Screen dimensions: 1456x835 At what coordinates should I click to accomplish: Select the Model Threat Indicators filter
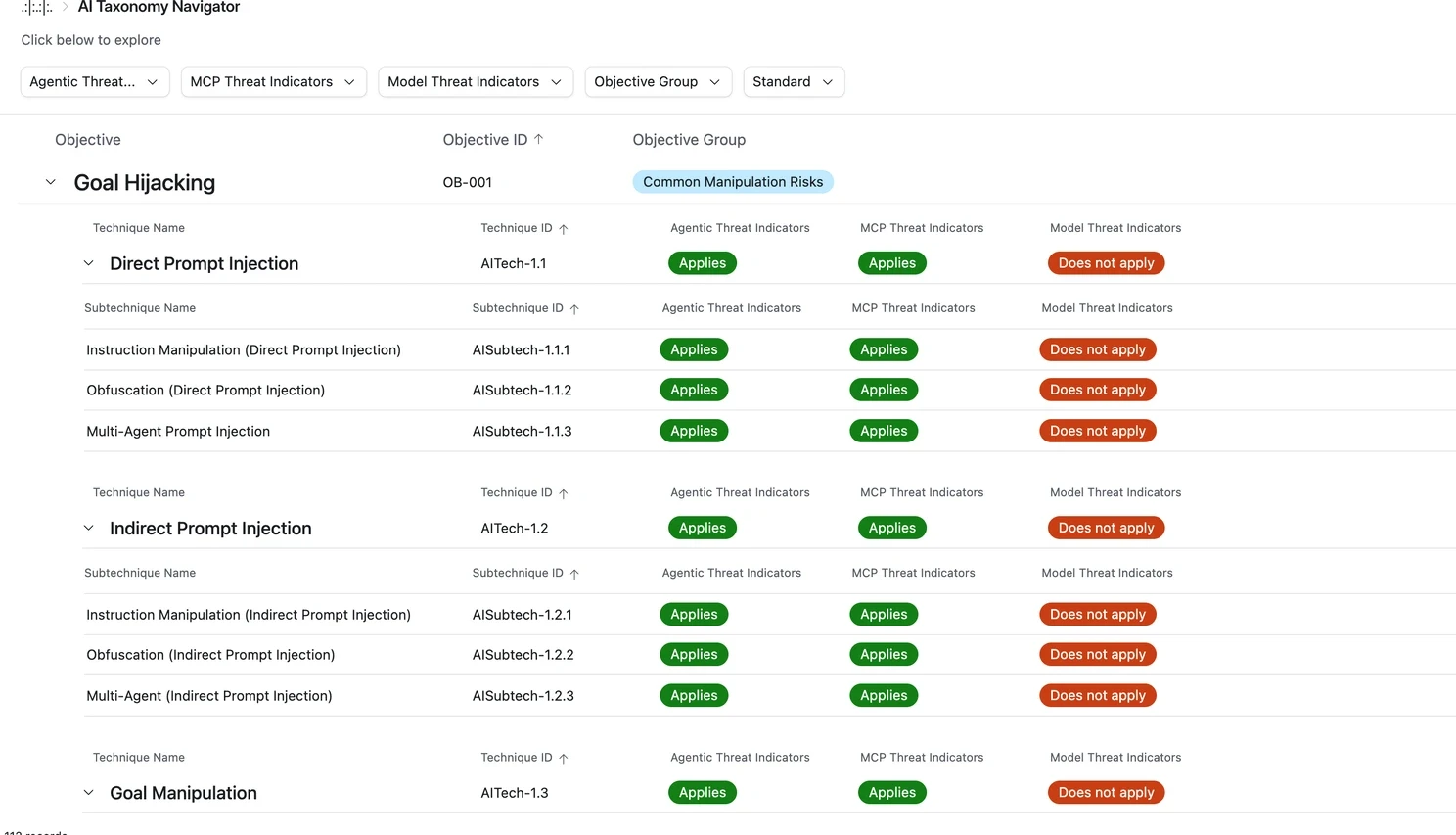(475, 82)
